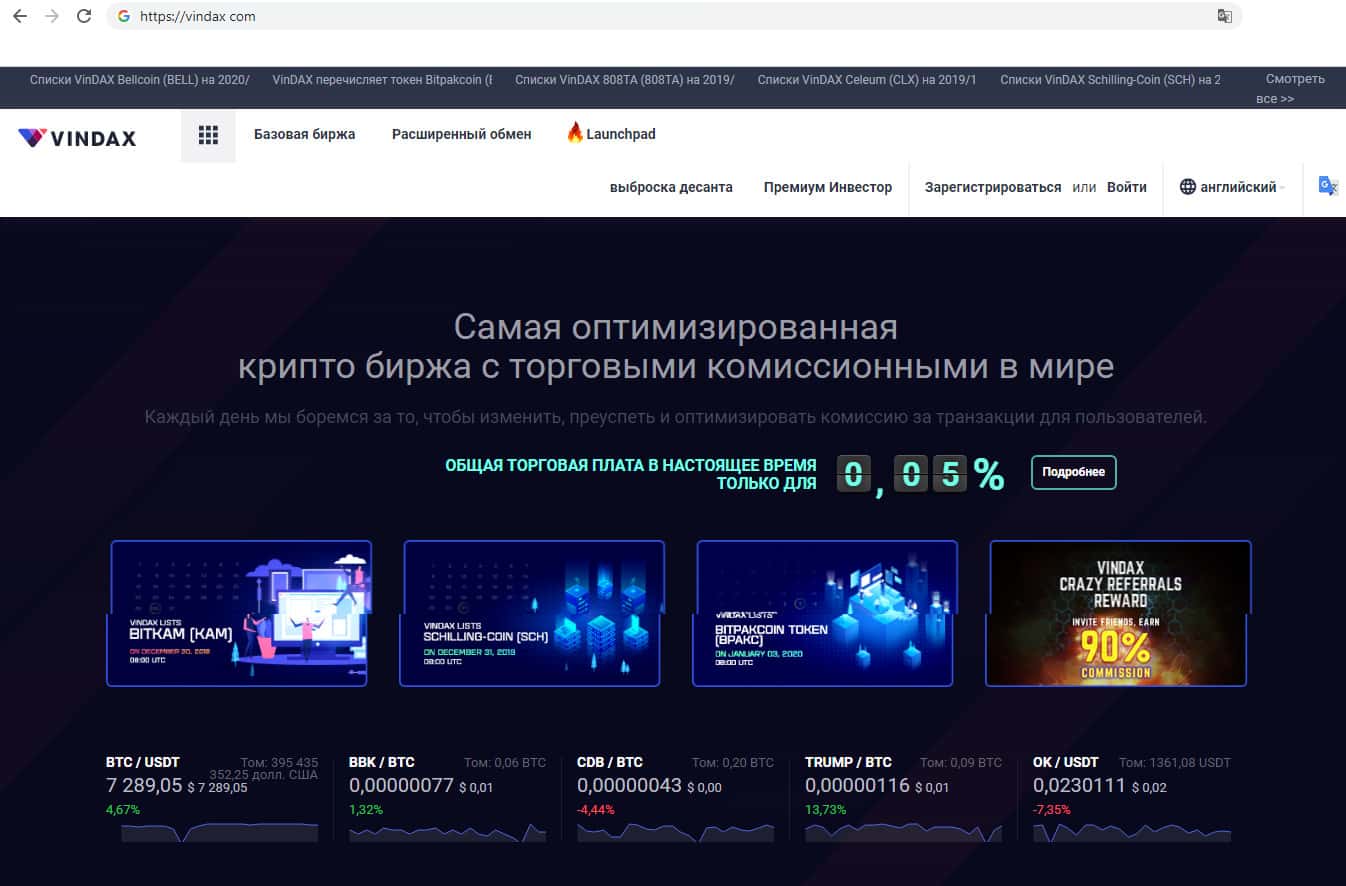Image resolution: width=1346 pixels, height=886 pixels.
Task: Select the CDB / BTC pair
Action: pos(610,762)
